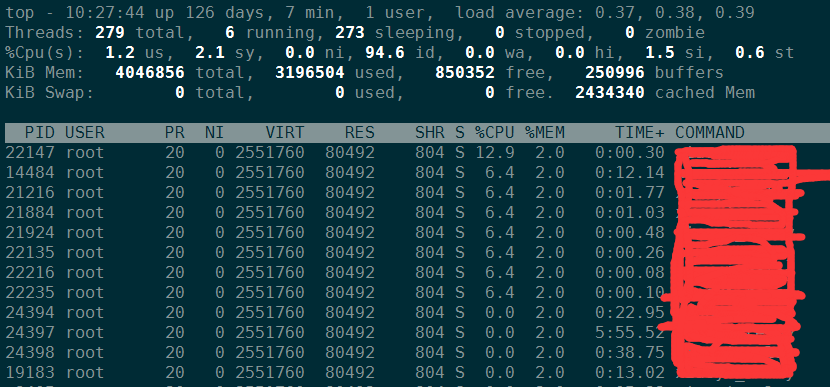Select the PID column header
830x387 pixels.
click(40, 132)
